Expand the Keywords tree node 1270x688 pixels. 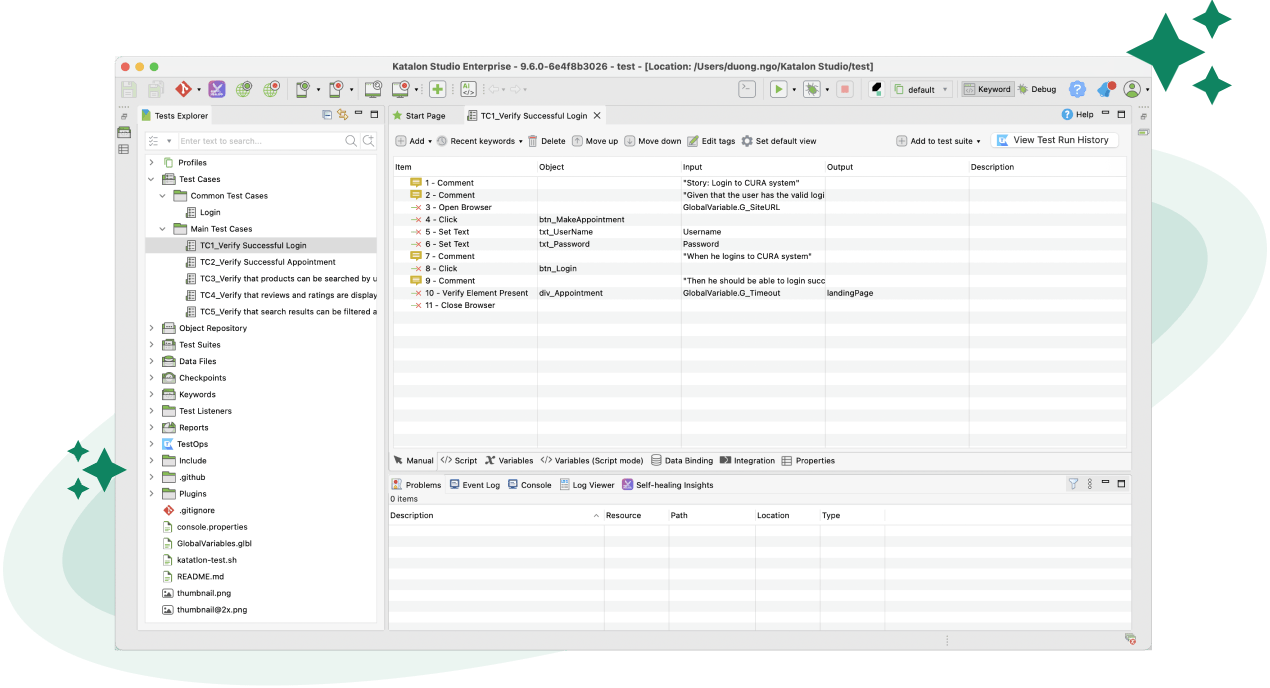pyautogui.click(x=152, y=394)
